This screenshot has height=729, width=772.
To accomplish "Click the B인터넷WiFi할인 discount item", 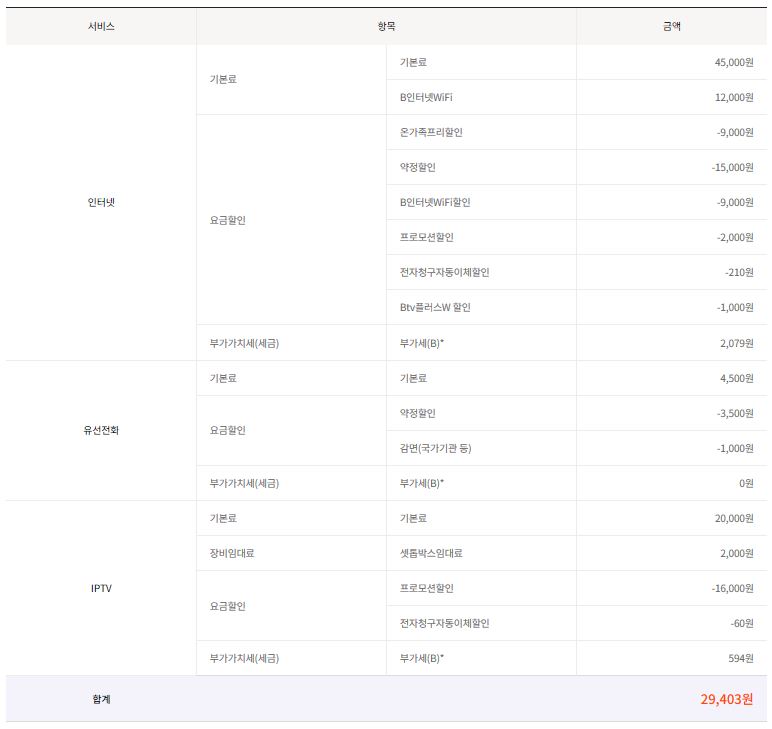I will 434,202.
